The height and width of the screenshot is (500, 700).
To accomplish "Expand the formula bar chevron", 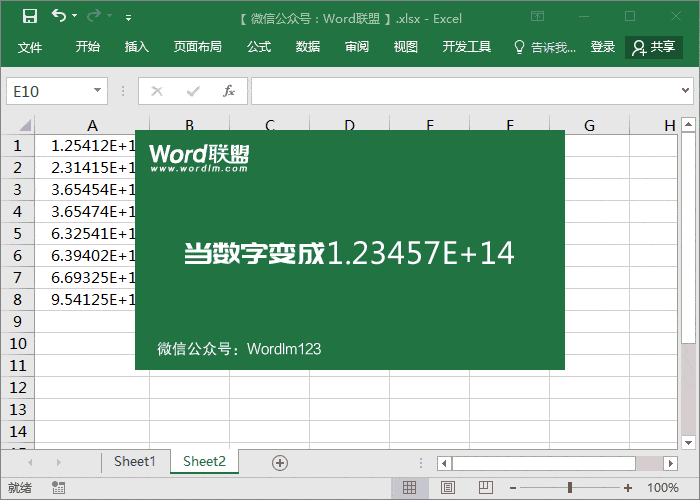I will point(685,91).
